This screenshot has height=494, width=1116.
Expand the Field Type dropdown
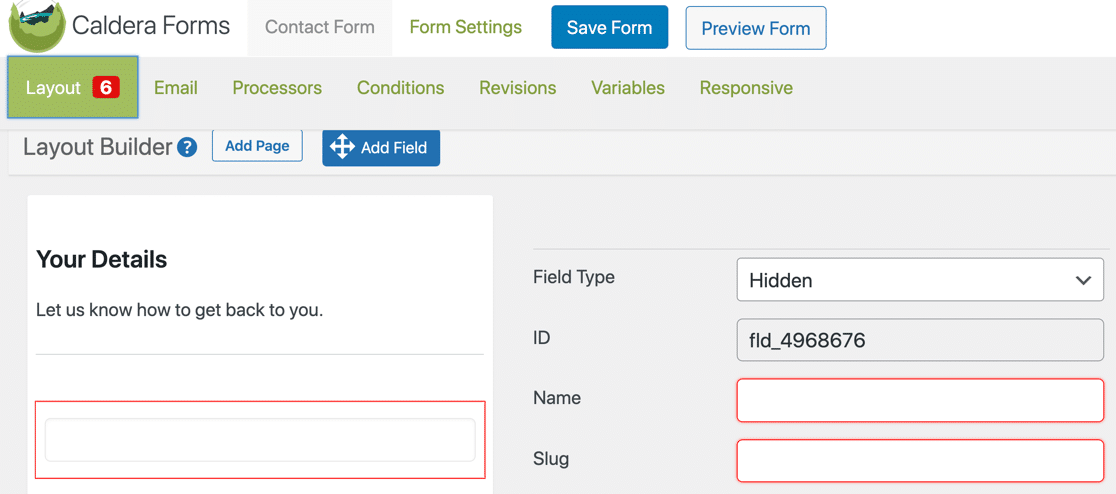(x=919, y=280)
